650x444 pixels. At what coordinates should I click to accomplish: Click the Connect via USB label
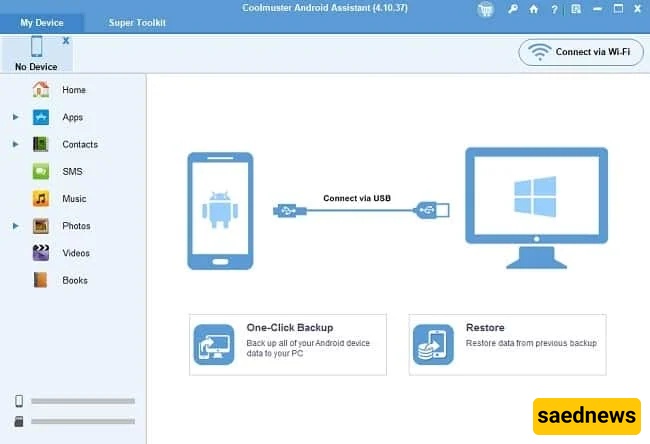[x=357, y=198]
